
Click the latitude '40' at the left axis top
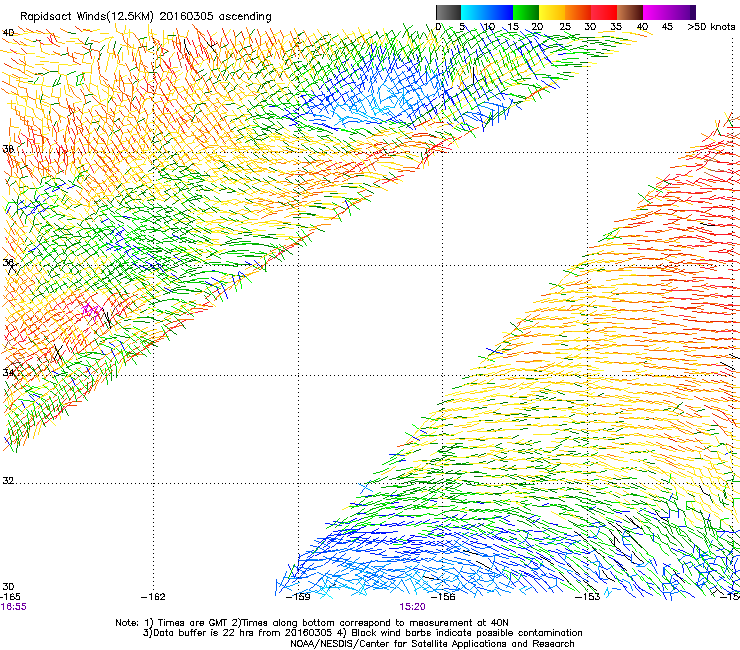pos(8,33)
